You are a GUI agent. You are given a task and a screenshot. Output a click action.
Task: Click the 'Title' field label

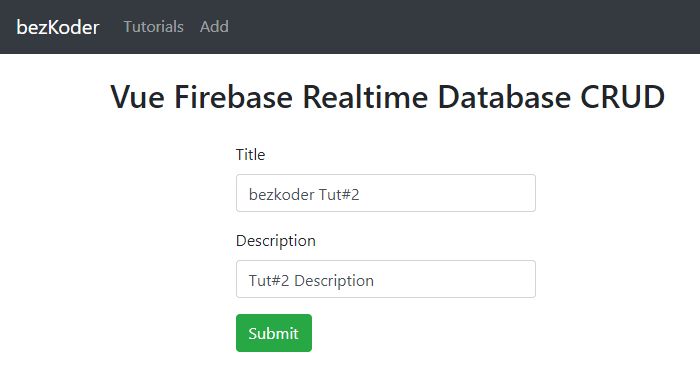(x=250, y=155)
